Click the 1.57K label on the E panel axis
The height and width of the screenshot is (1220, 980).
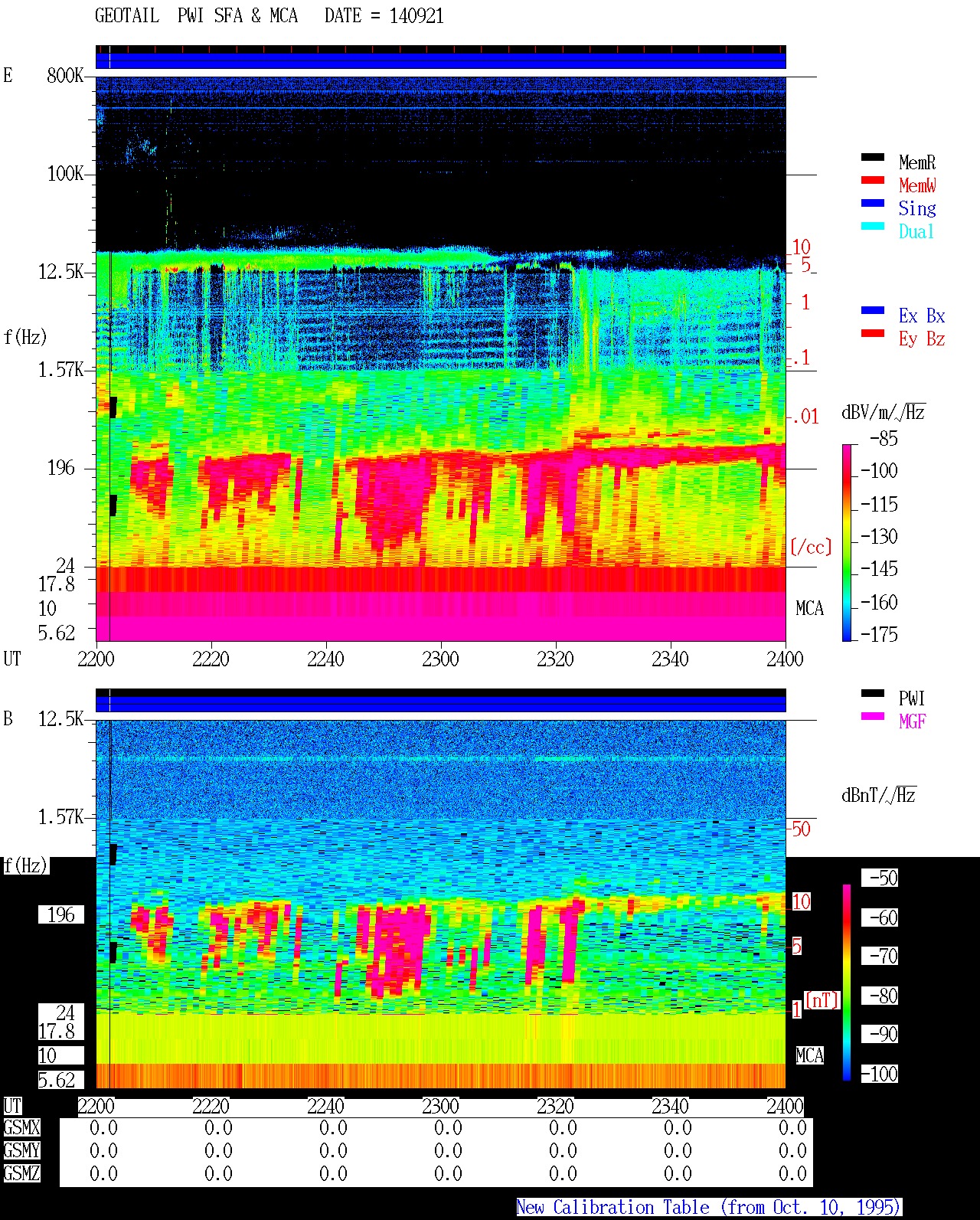click(x=61, y=369)
